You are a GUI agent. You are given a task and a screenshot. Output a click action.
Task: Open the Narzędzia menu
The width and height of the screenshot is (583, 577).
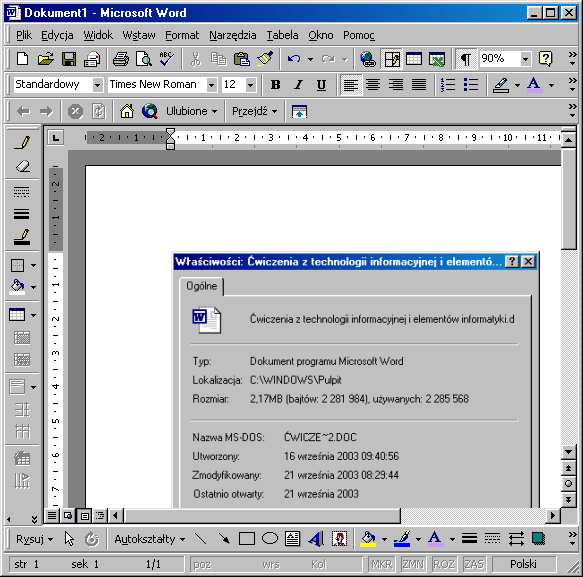[232, 35]
